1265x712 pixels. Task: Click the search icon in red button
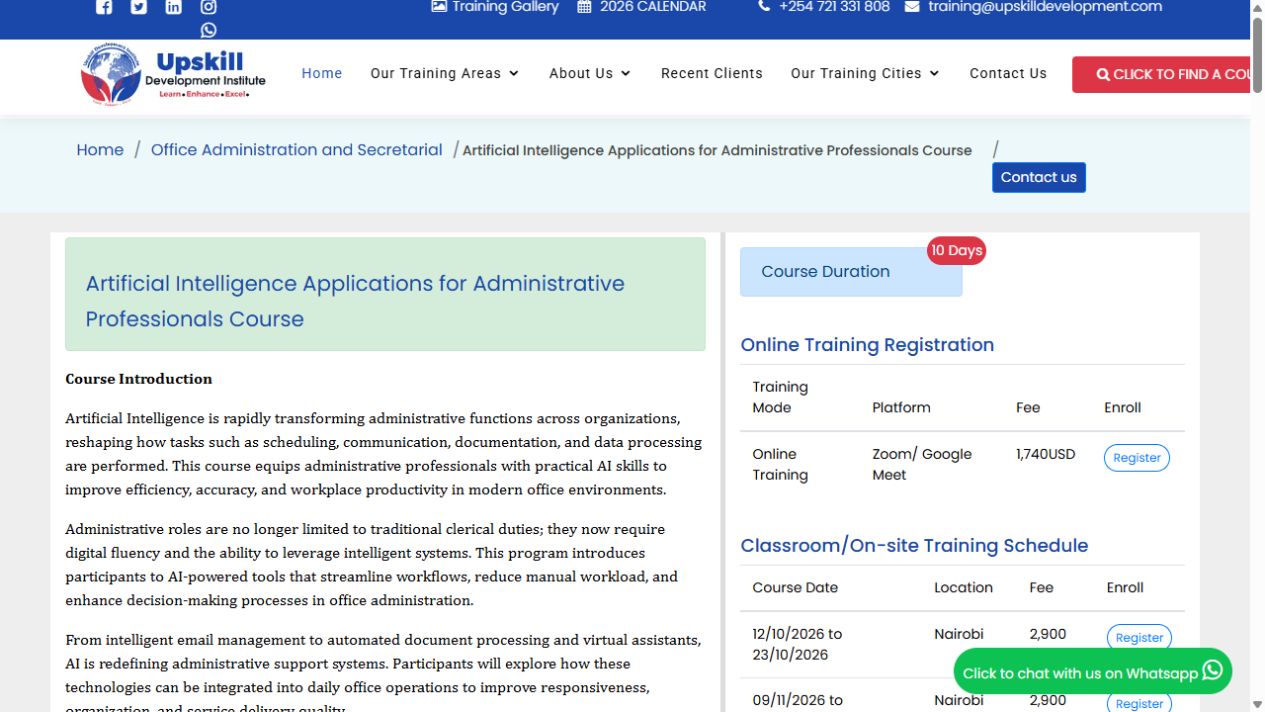pyautogui.click(x=1103, y=75)
